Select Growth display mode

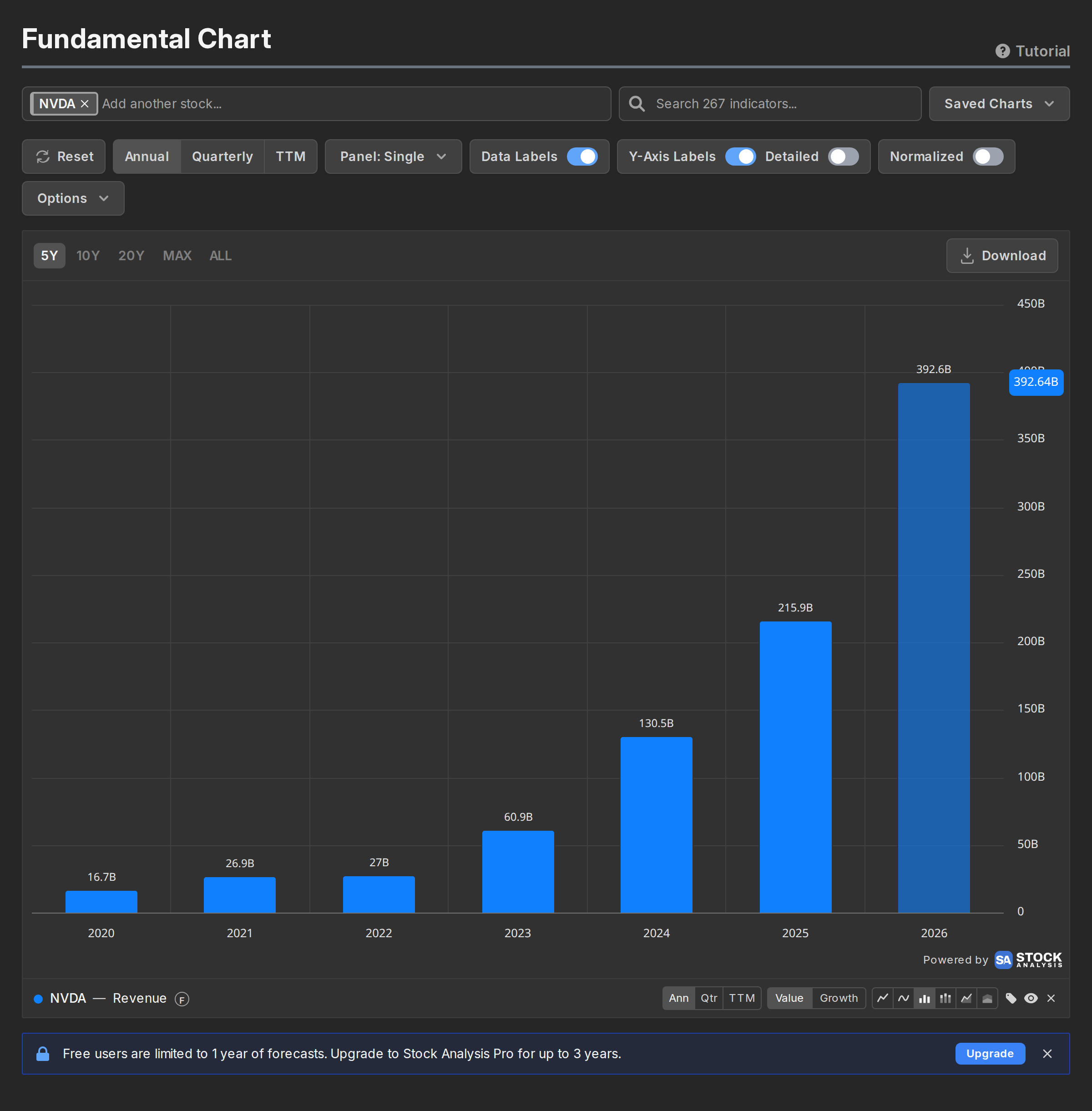tap(839, 999)
